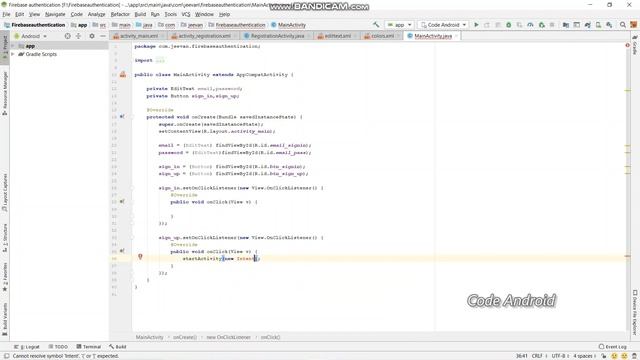This screenshot has height=360, width=640.
Task: Open the Tools menu
Action: [x=170, y=14]
